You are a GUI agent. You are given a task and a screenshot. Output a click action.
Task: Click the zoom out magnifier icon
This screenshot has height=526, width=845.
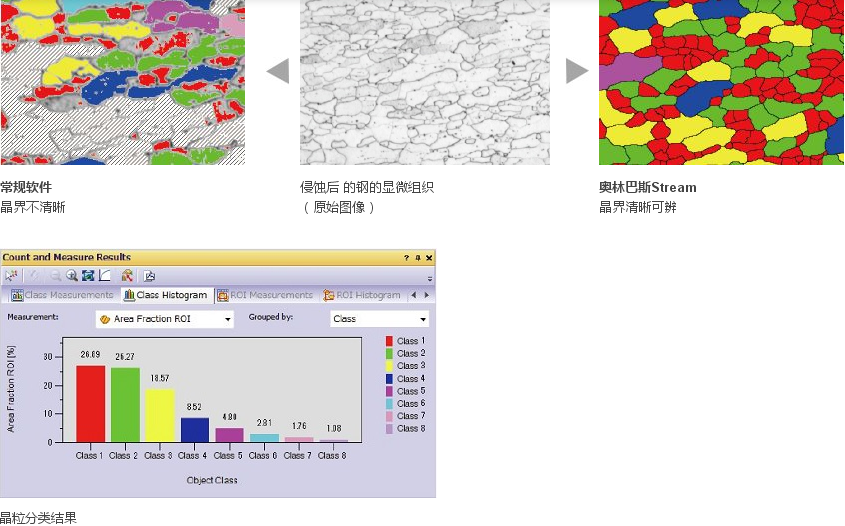tap(55, 275)
